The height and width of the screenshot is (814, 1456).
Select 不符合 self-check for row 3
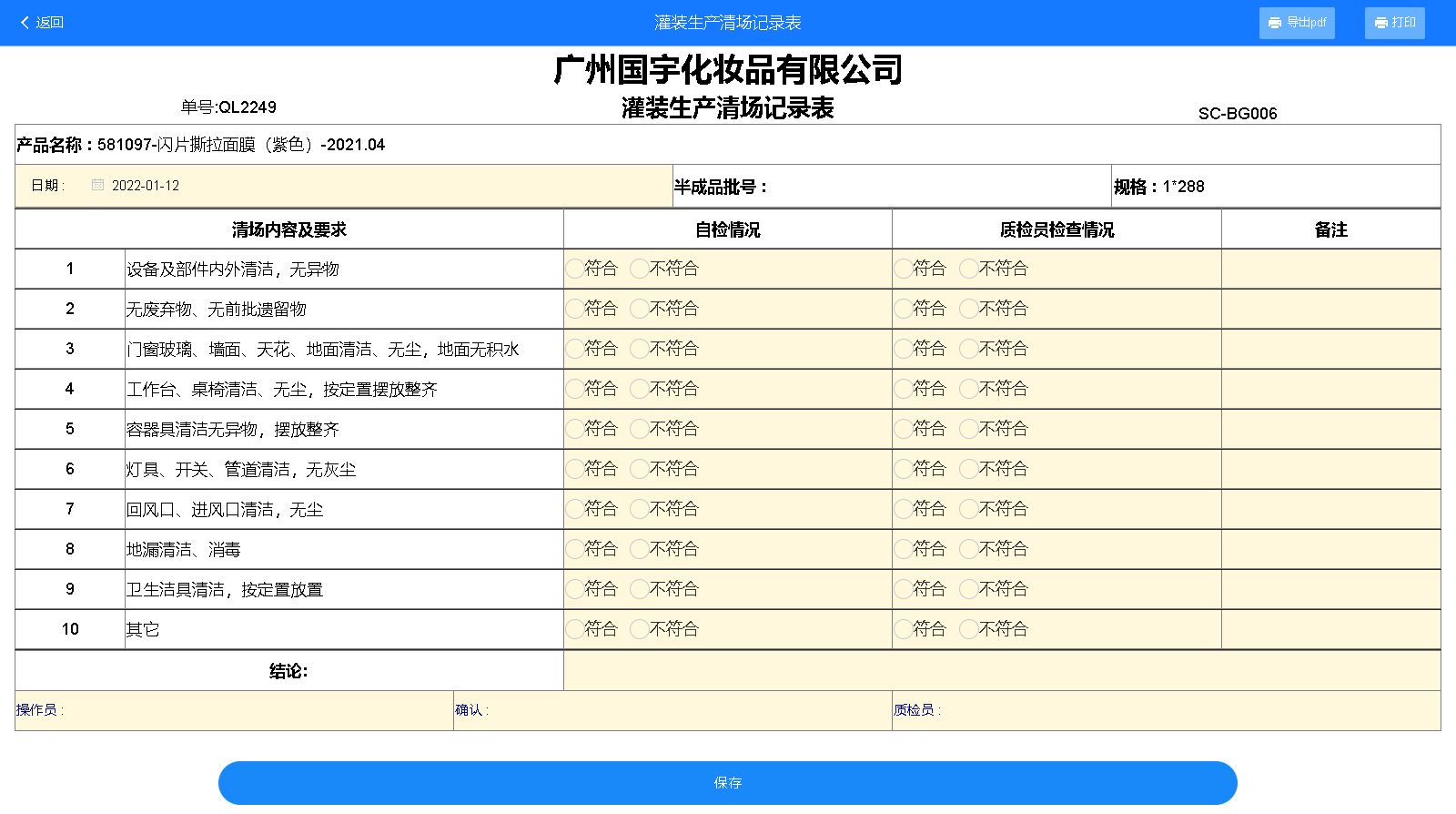[x=640, y=349]
